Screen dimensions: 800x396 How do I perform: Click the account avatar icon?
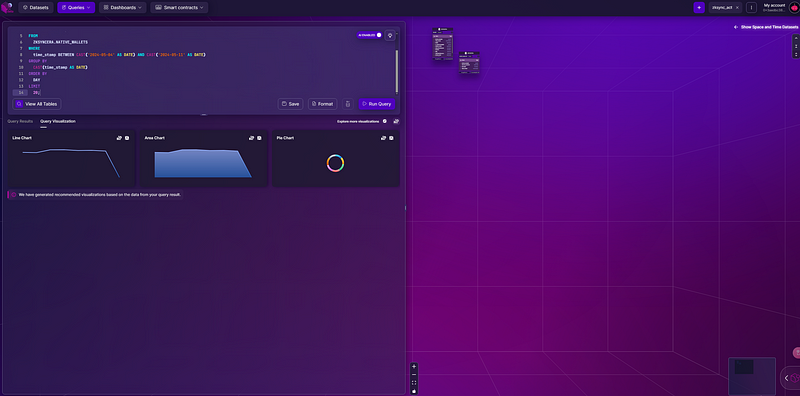(x=794, y=7)
